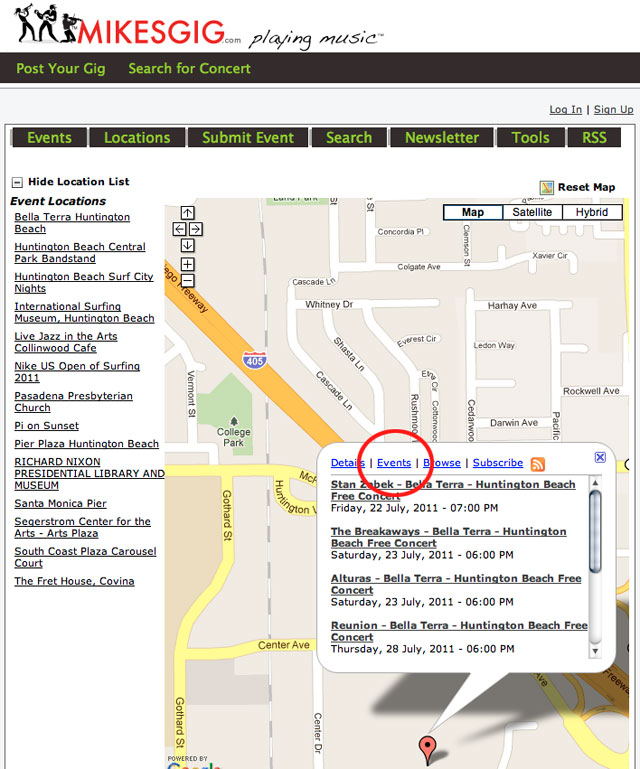The height and width of the screenshot is (769, 640).
Task: Open Live Jazz in the Arts Collinwood Cafe
Action: pos(66,342)
